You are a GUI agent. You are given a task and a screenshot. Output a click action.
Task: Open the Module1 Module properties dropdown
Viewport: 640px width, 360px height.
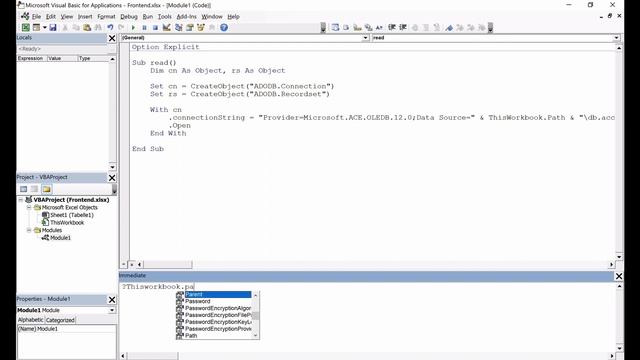click(112, 310)
